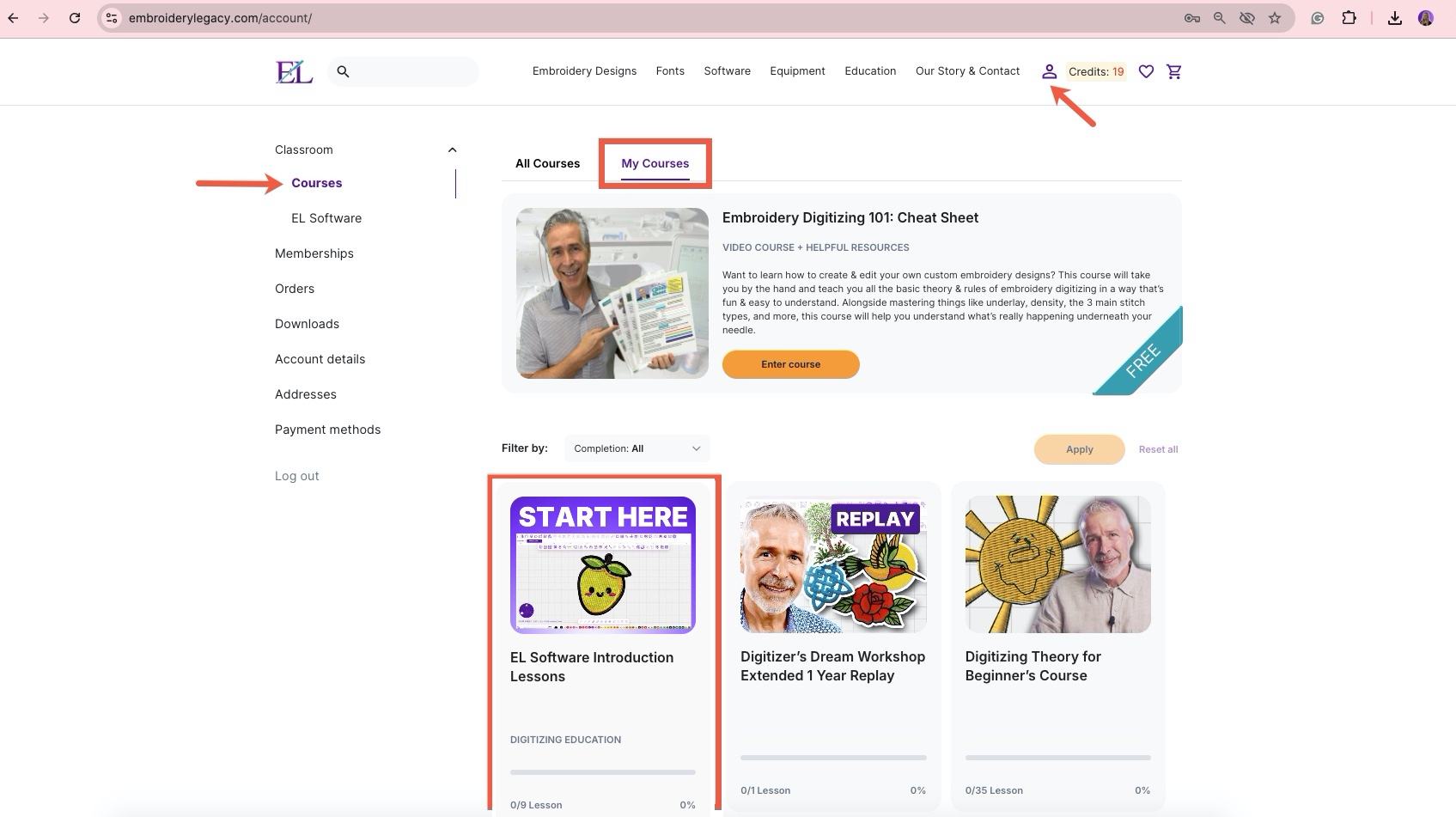Click the 0/1 Lesson count text
The width and height of the screenshot is (1456, 817).
pyautogui.click(x=765, y=790)
